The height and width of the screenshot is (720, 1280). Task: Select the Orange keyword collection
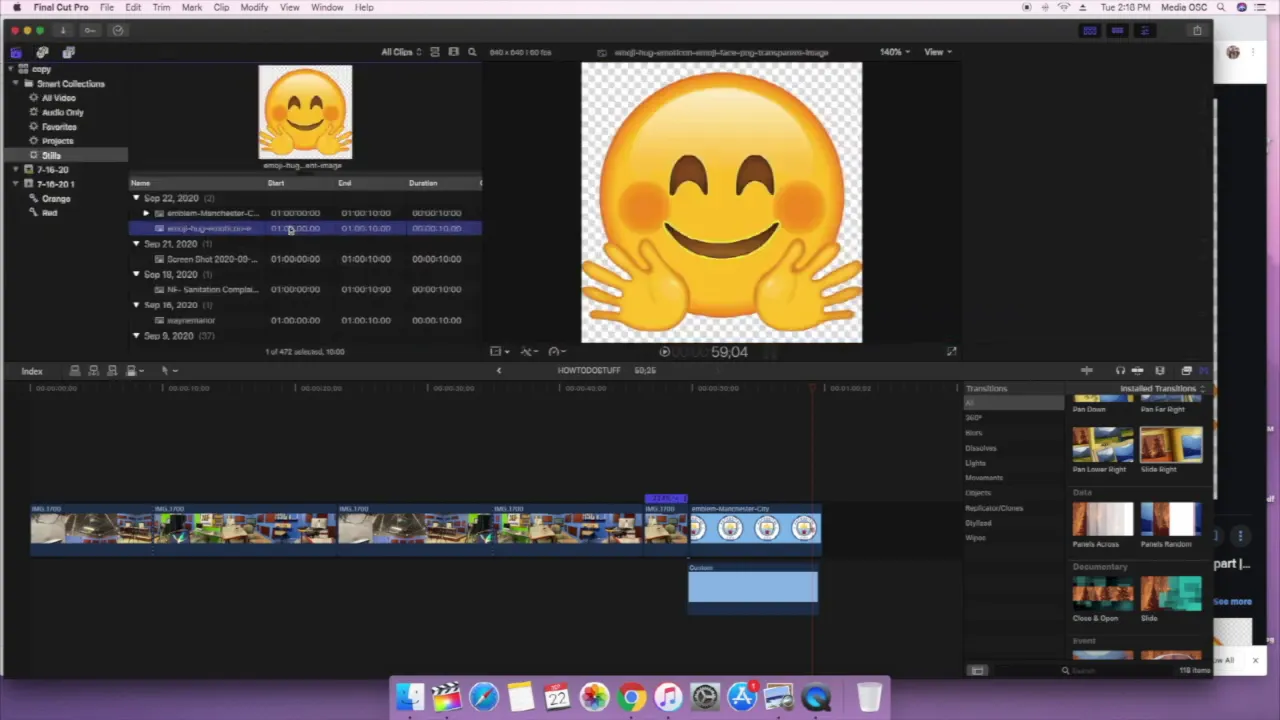point(56,198)
